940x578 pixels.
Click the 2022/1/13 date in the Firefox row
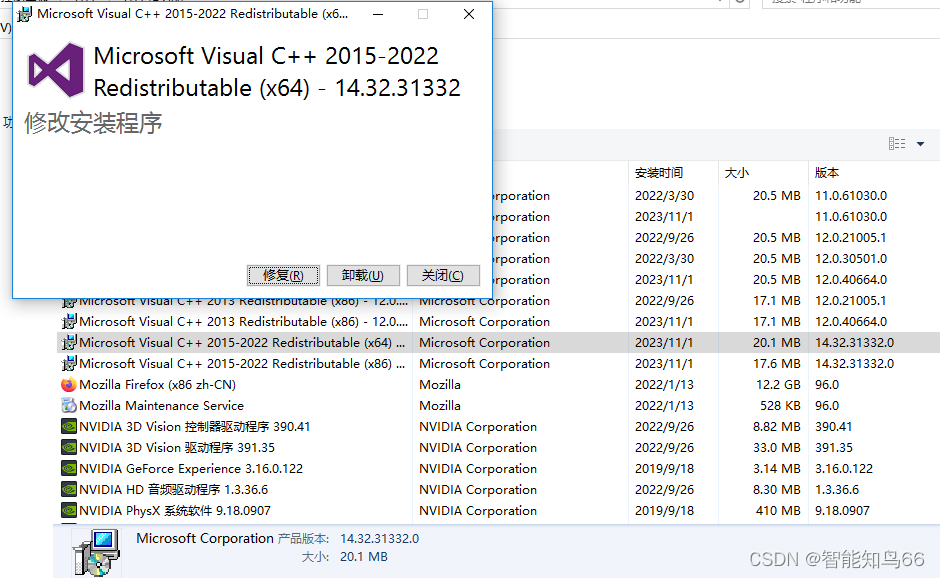click(x=664, y=384)
